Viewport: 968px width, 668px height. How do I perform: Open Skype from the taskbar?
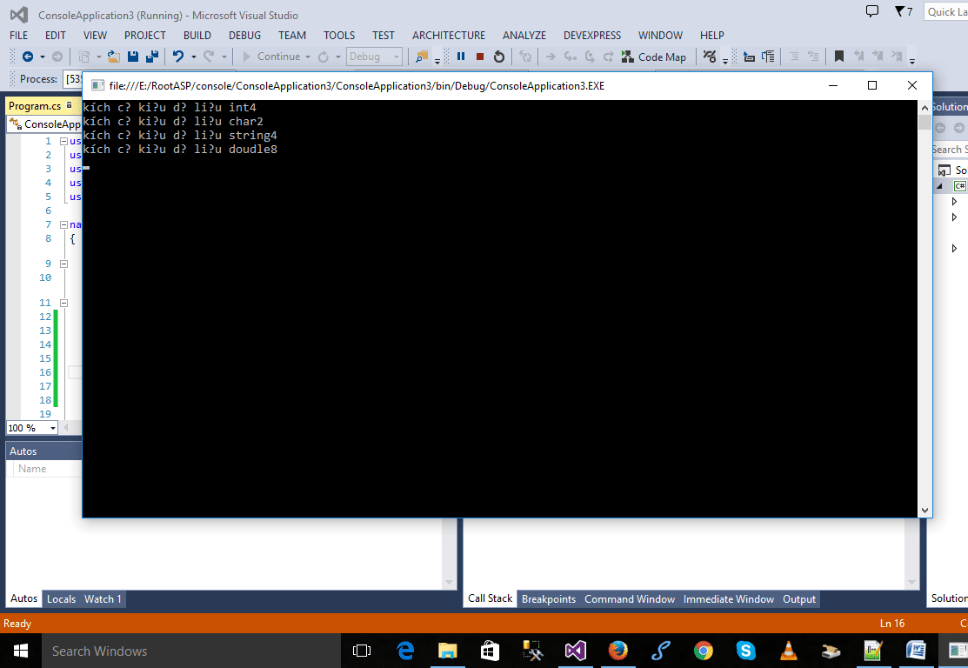tap(746, 651)
